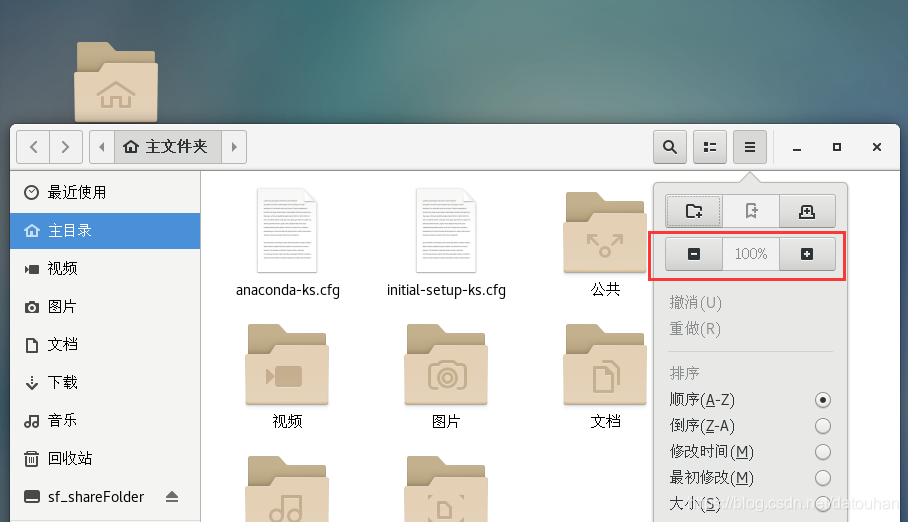This screenshot has height=522, width=908.
Task: Open 下载 in the sidebar
Action: [105, 382]
